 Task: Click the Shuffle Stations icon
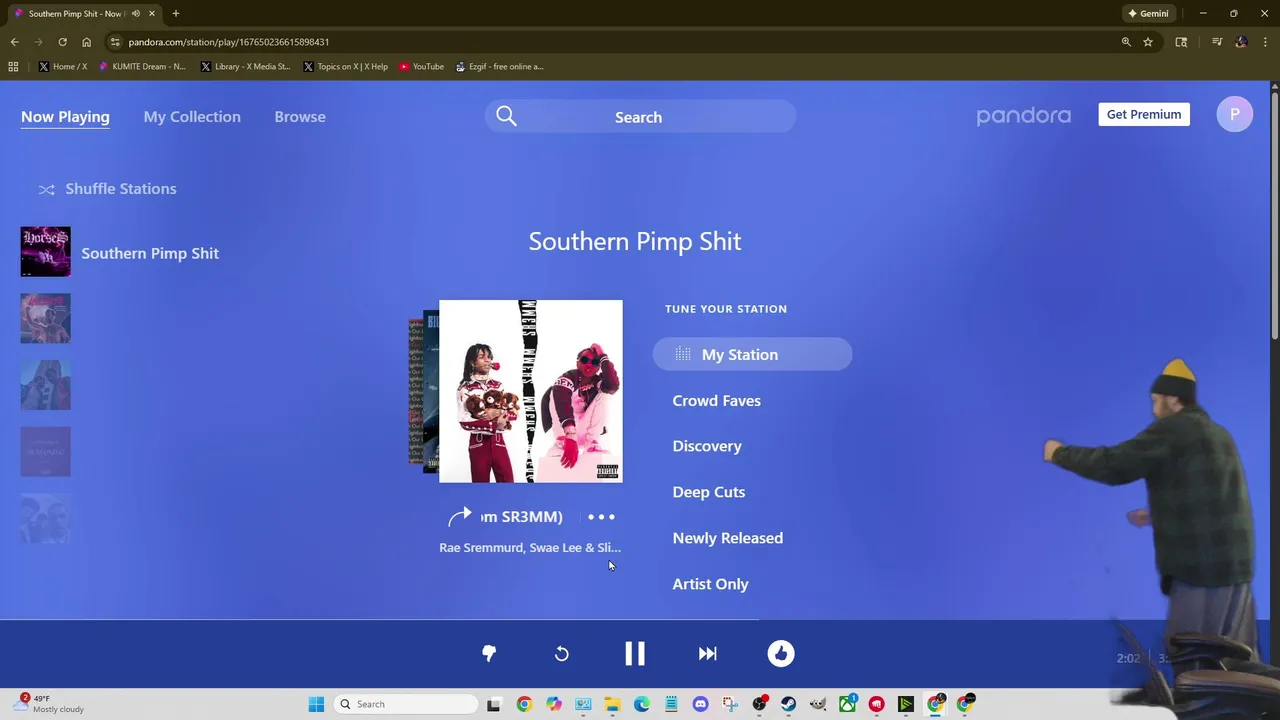click(x=46, y=189)
